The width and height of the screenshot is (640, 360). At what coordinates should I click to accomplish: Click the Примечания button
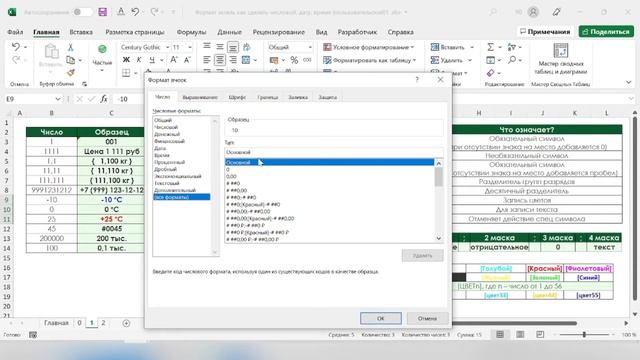point(545,31)
